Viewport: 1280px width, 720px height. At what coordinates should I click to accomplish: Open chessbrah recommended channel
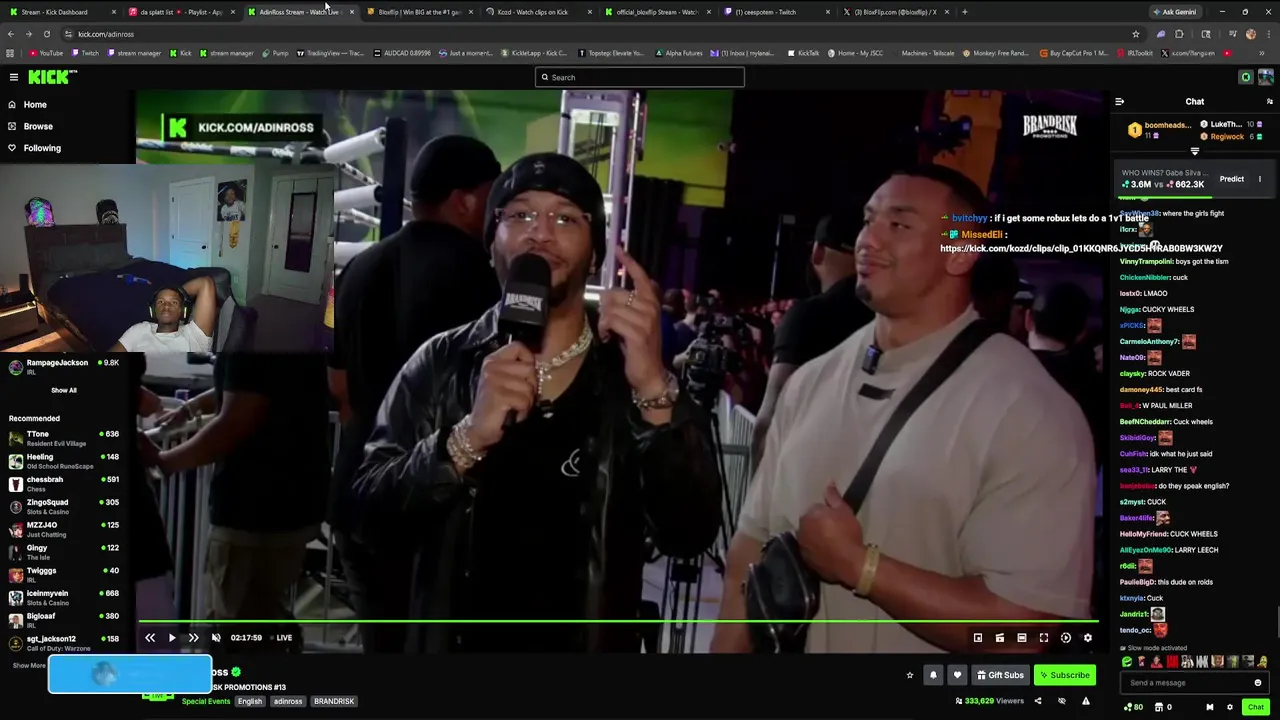65,483
